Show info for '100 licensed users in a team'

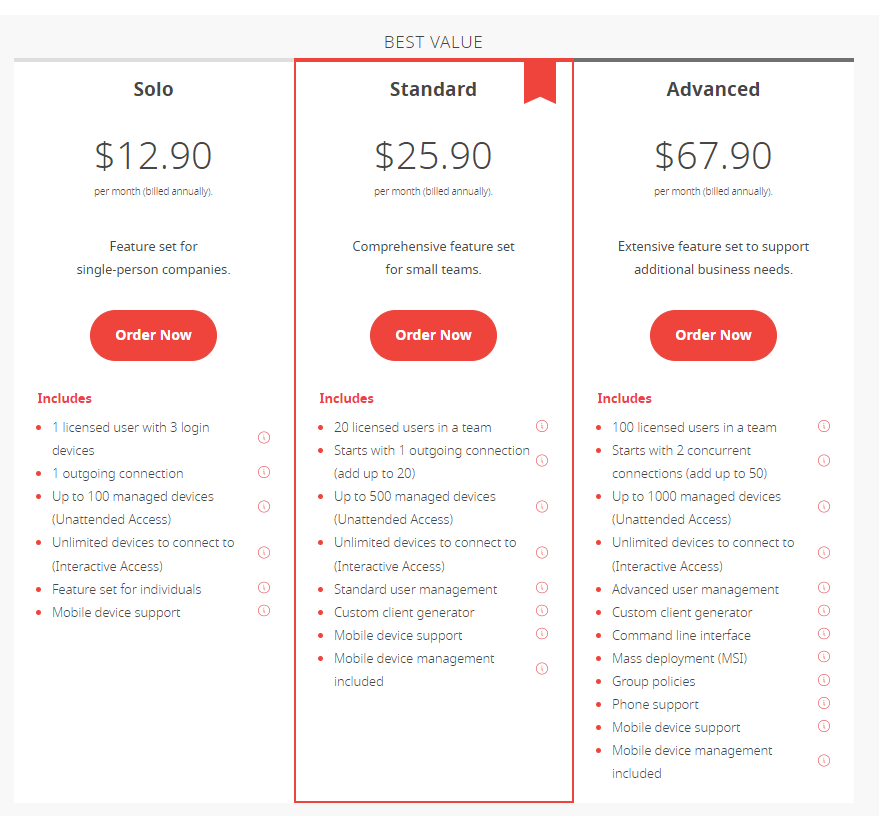pyautogui.click(x=824, y=426)
